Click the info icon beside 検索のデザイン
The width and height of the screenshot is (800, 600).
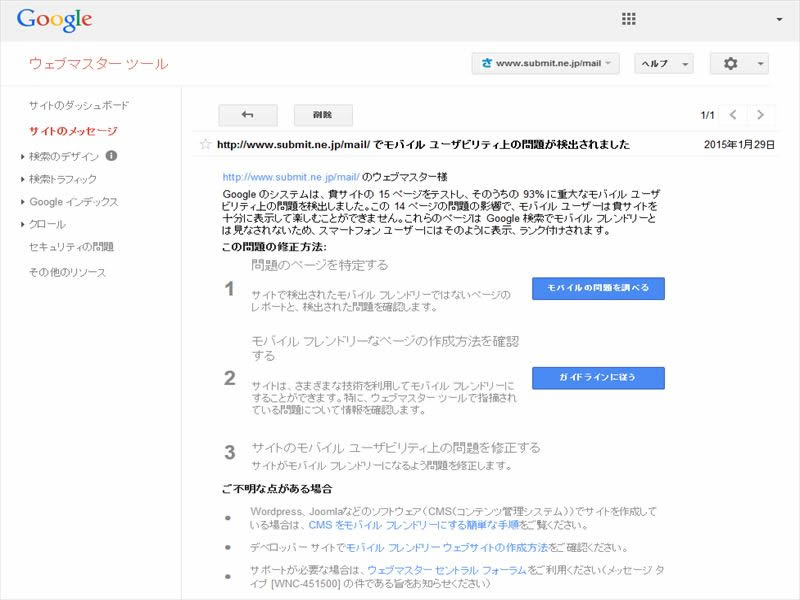click(x=111, y=156)
